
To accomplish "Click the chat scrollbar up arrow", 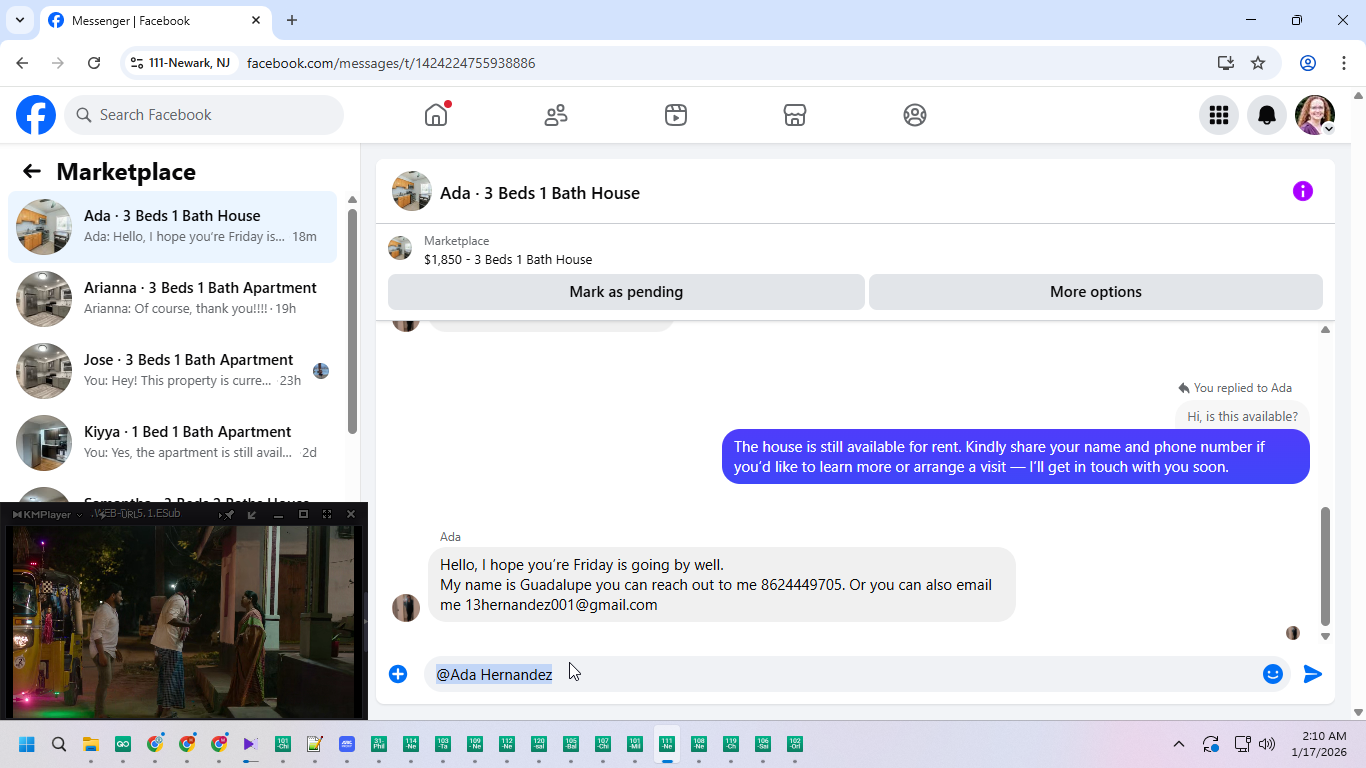I will click(x=1325, y=329).
